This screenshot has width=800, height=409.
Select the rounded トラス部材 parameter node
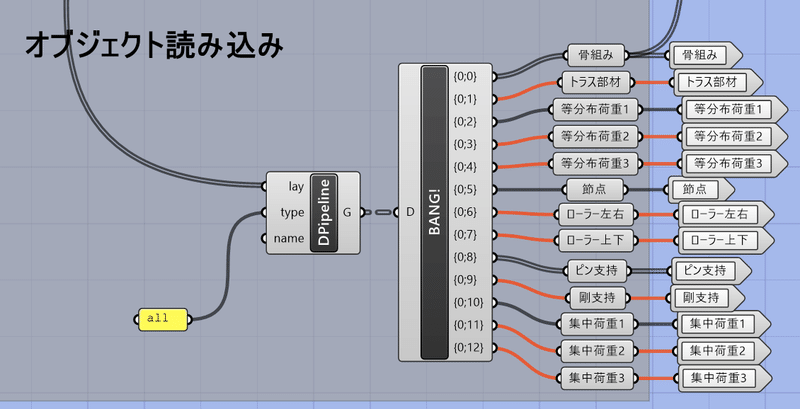point(596,81)
